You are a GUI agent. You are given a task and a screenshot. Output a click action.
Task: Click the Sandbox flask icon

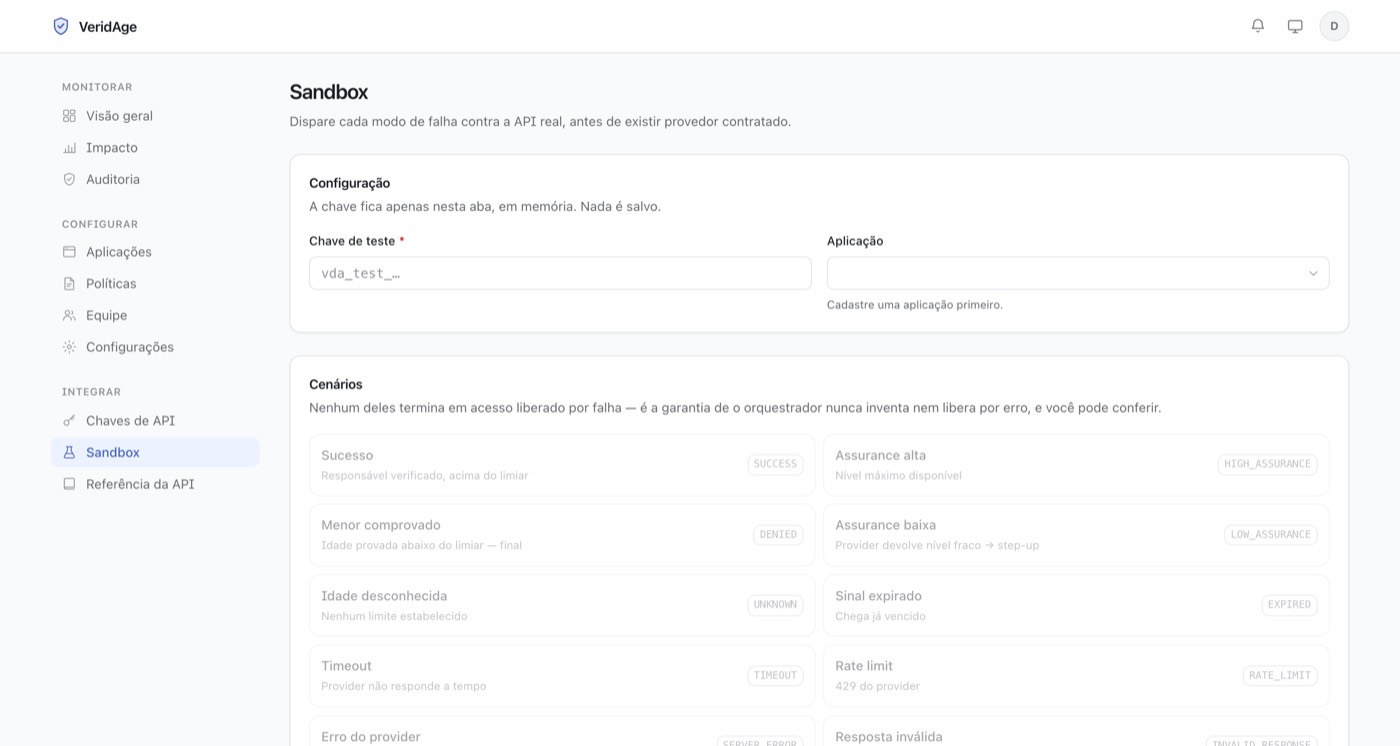(x=69, y=453)
